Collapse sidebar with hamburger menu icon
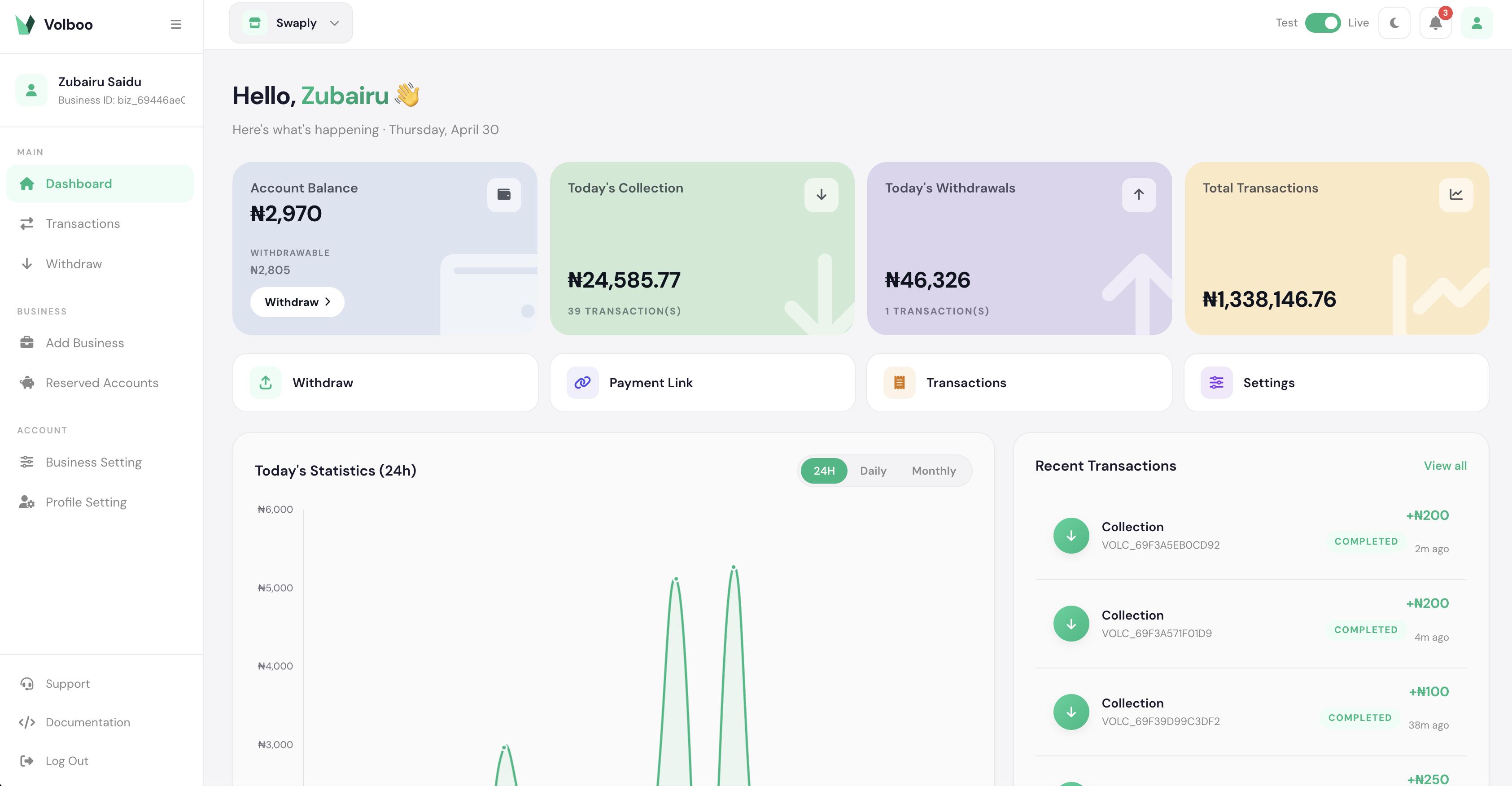1512x786 pixels. (x=176, y=25)
